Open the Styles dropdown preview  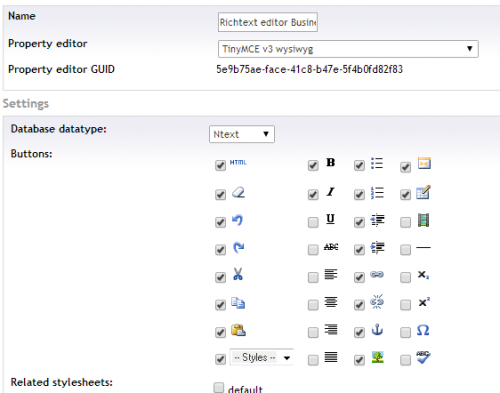click(x=262, y=357)
